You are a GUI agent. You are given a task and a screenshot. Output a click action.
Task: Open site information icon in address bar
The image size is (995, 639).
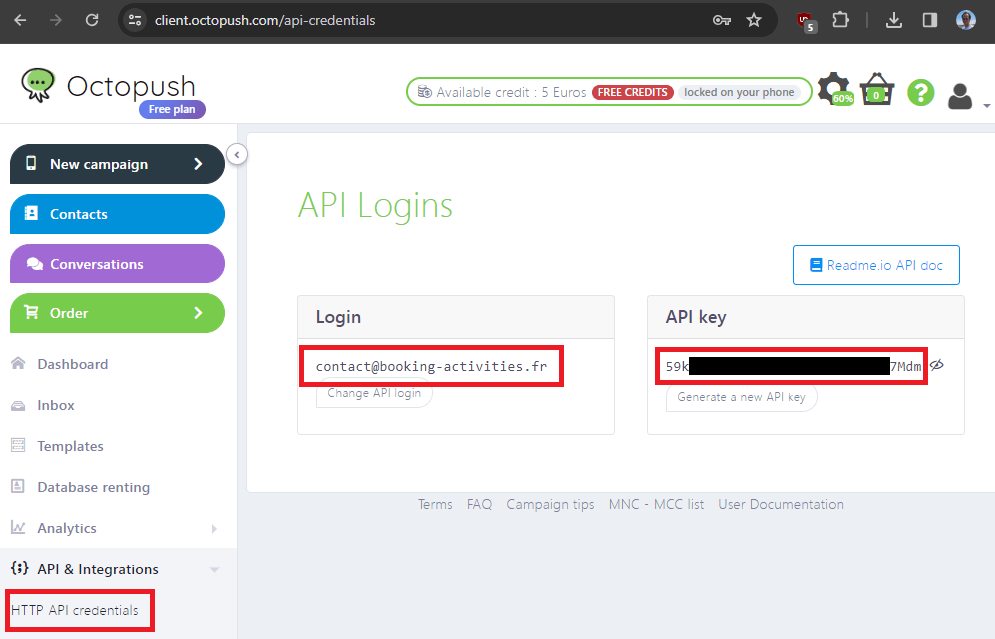click(x=135, y=20)
